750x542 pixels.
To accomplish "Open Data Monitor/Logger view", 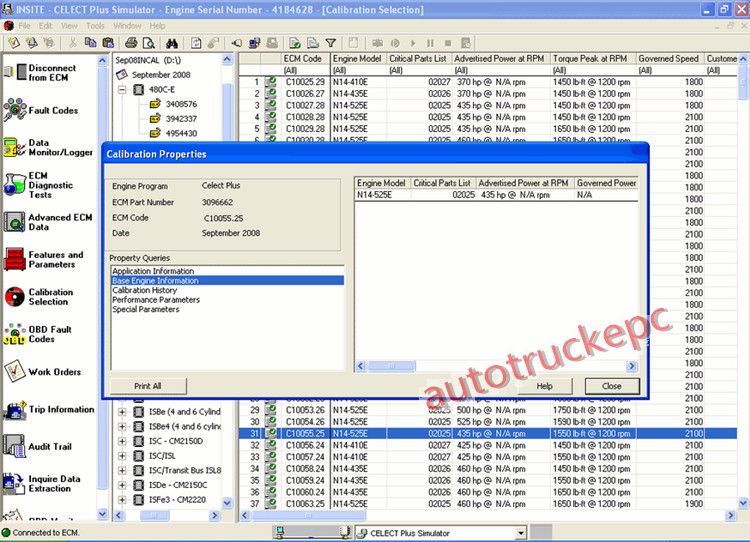I will pos(48,147).
